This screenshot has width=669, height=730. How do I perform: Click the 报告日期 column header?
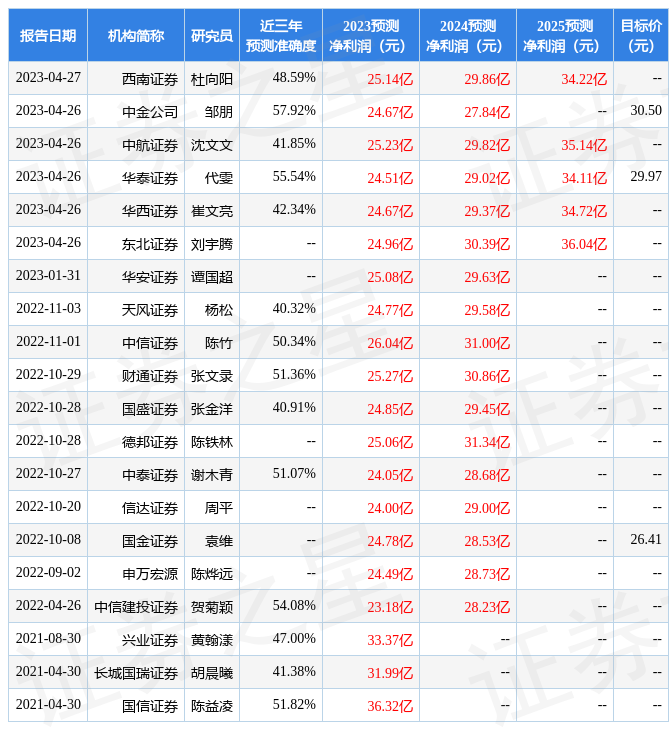click(x=48, y=35)
